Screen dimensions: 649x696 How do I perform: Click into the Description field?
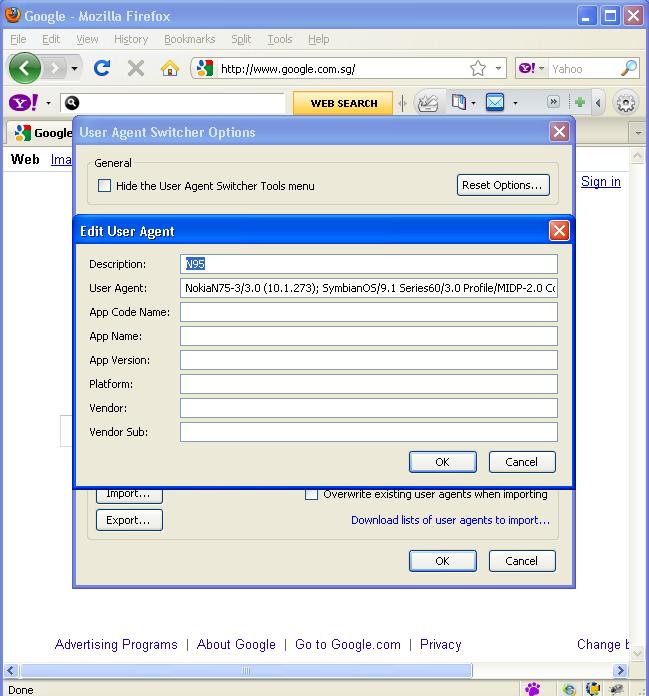[x=369, y=264]
